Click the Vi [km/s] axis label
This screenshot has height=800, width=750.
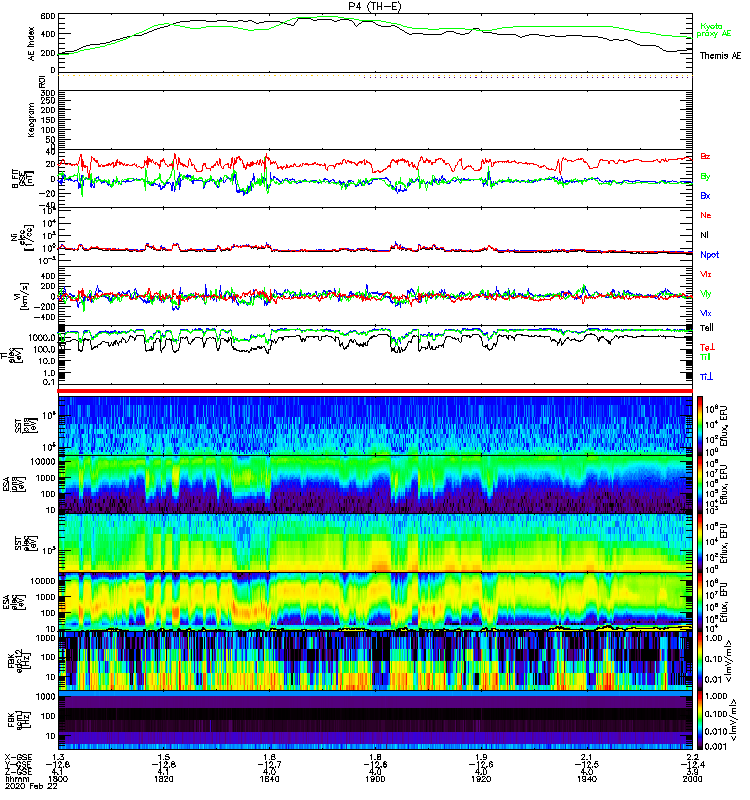(x=24, y=296)
